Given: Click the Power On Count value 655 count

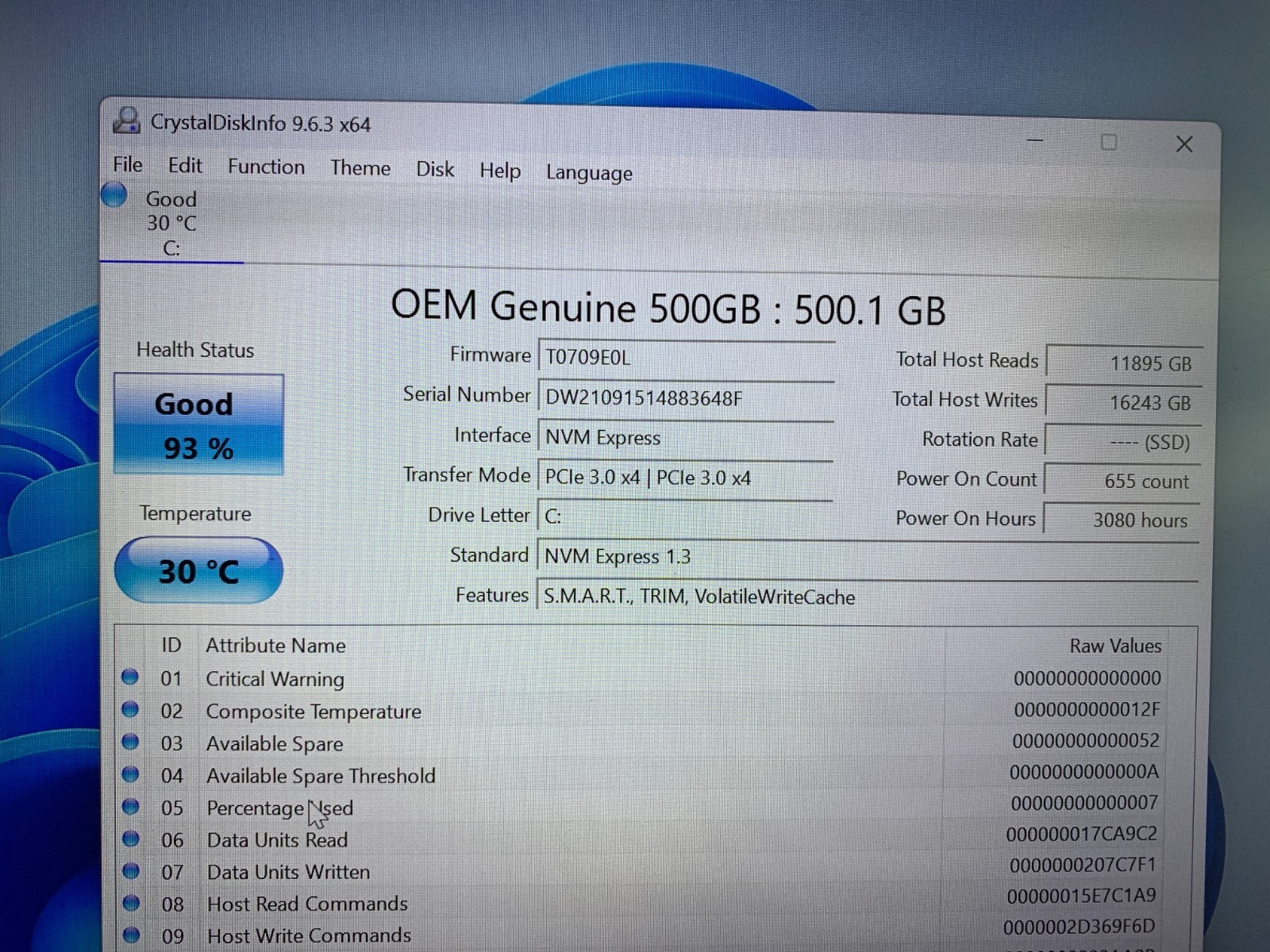Looking at the screenshot, I should (x=1122, y=481).
